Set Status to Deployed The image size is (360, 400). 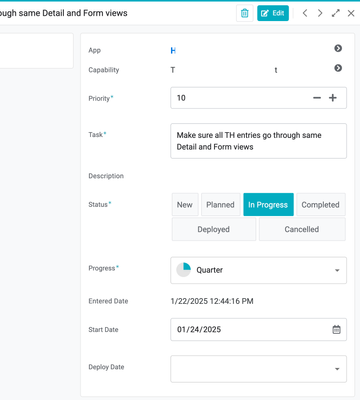(214, 229)
